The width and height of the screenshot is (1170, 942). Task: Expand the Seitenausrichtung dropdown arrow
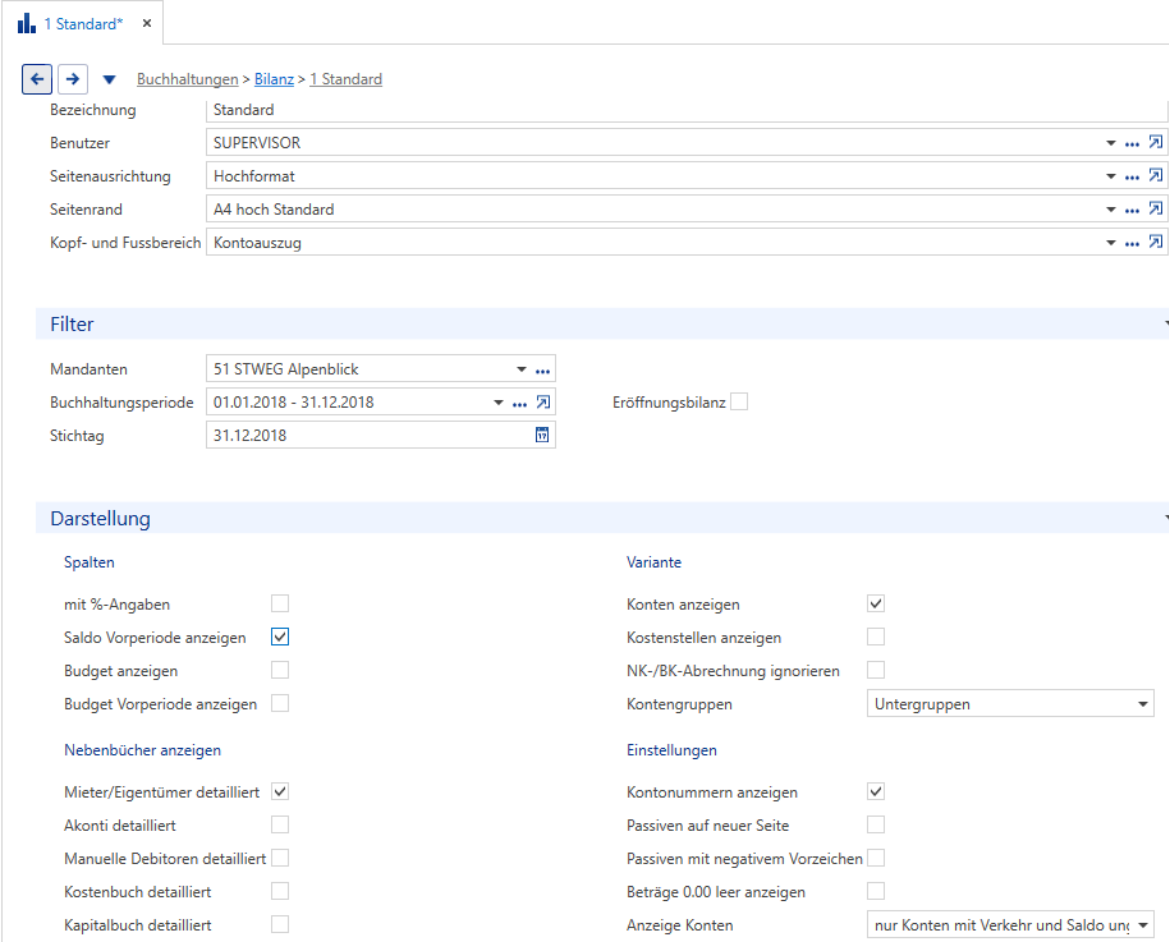(1110, 177)
